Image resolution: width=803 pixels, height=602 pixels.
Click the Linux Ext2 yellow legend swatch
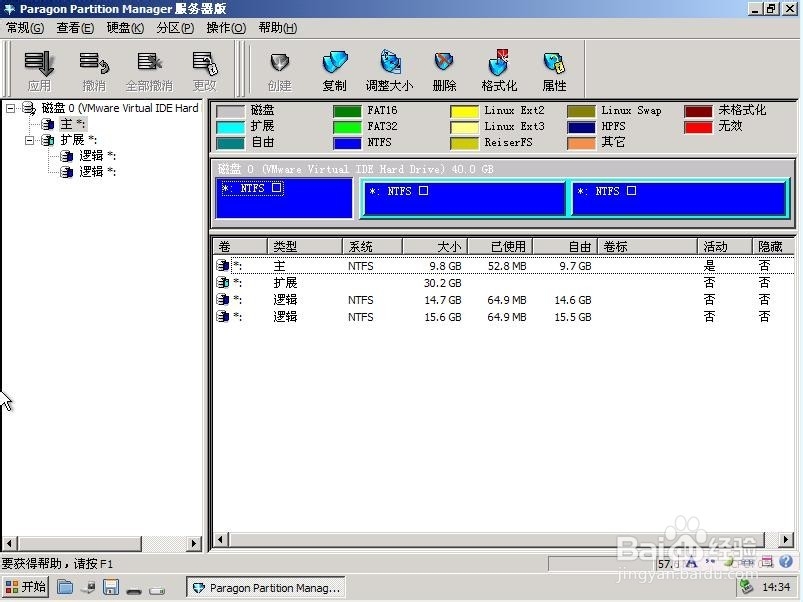point(464,111)
